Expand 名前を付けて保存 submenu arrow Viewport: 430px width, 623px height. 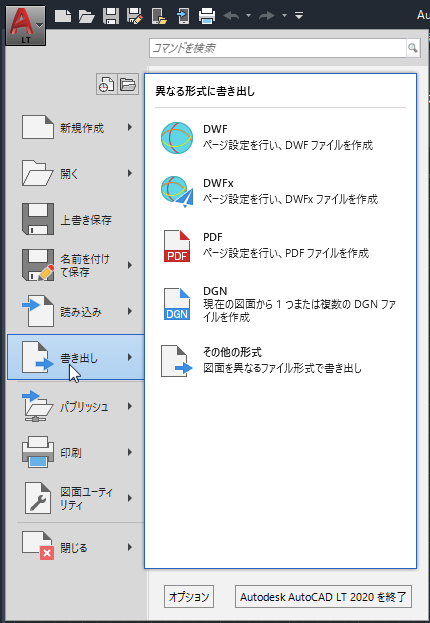[130, 265]
